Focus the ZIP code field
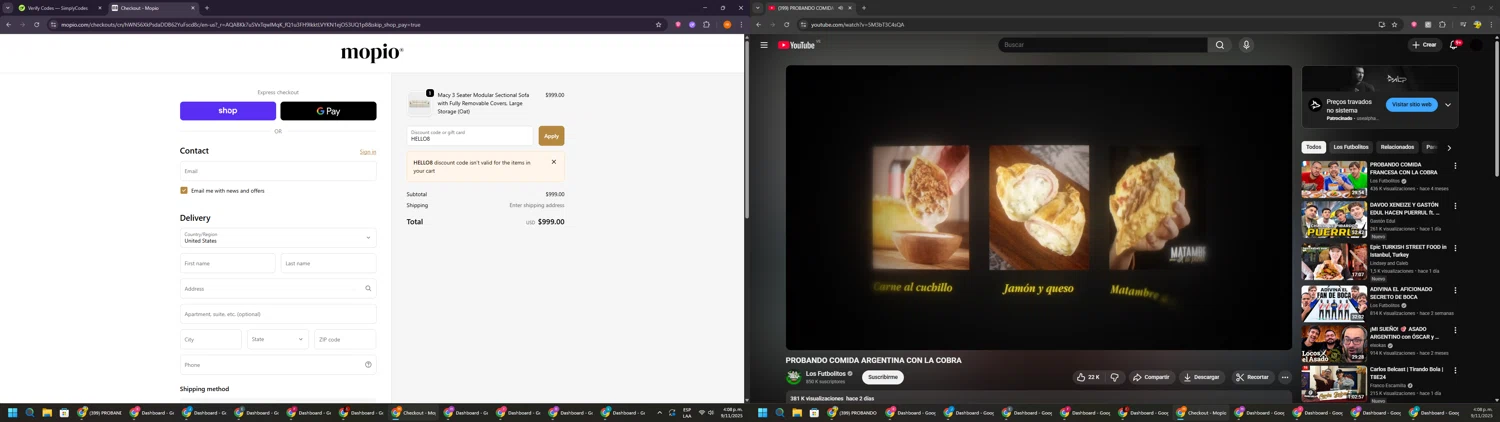The height and width of the screenshot is (422, 1500). (x=345, y=339)
